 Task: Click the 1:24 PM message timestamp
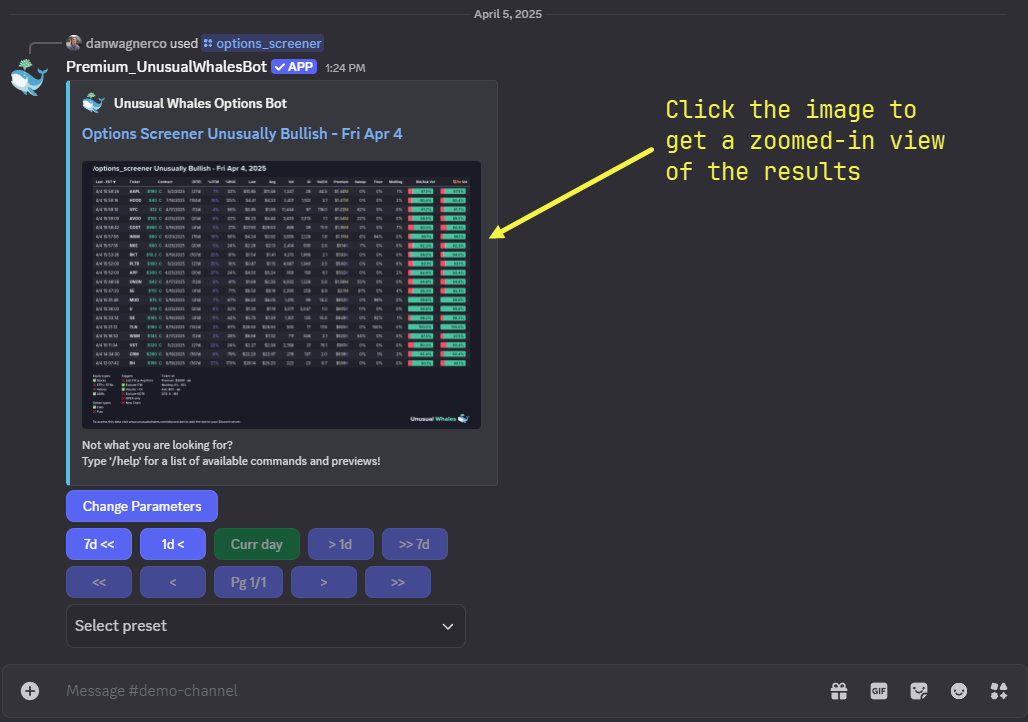[346, 68]
